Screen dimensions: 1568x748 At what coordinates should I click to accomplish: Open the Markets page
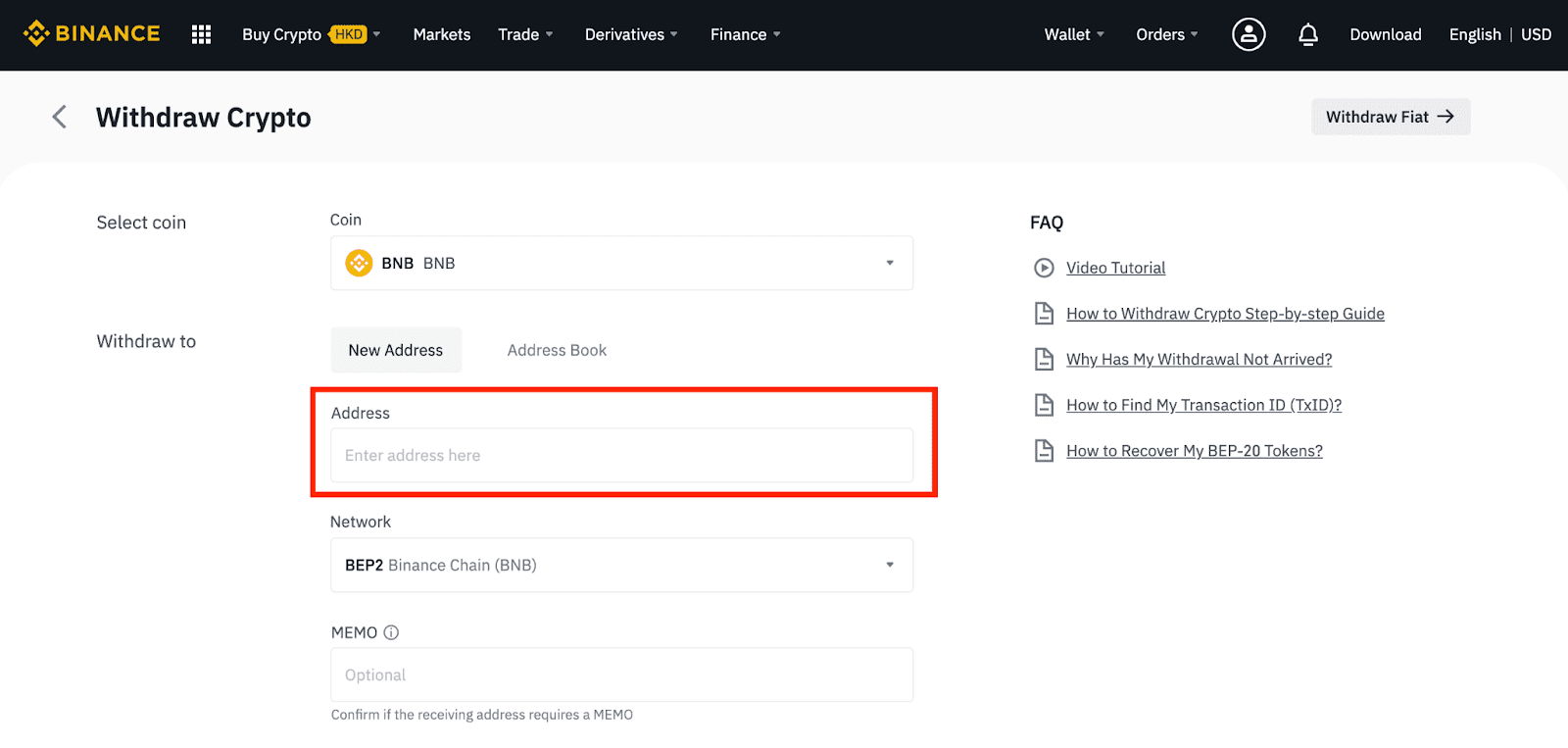pyautogui.click(x=441, y=34)
